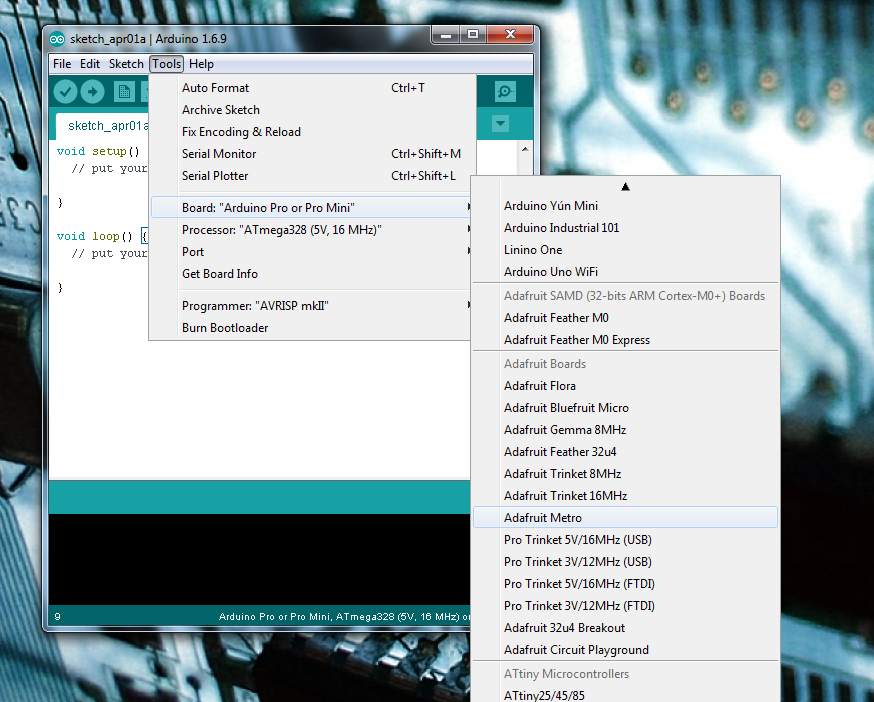874x702 pixels.
Task: Click the void setup() code line
Action: [x=98, y=151]
